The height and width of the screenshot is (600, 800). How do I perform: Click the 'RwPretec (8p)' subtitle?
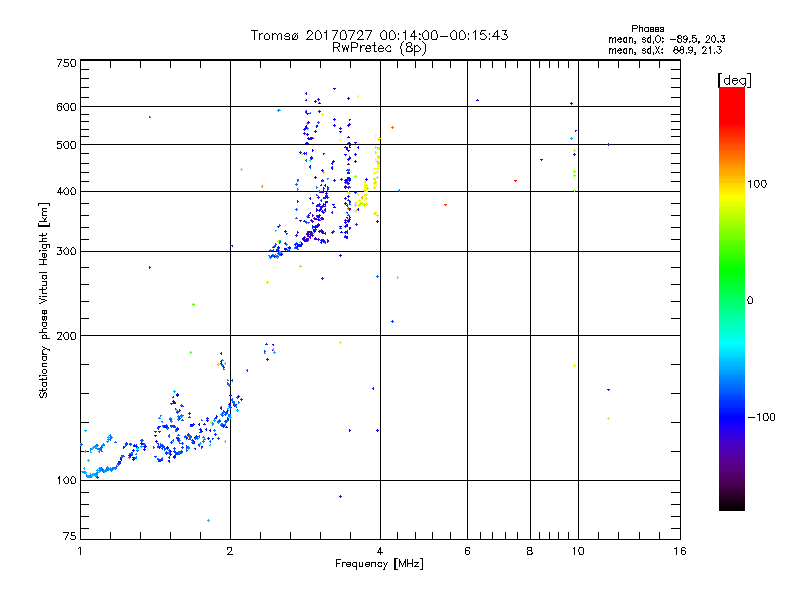pyautogui.click(x=379, y=48)
